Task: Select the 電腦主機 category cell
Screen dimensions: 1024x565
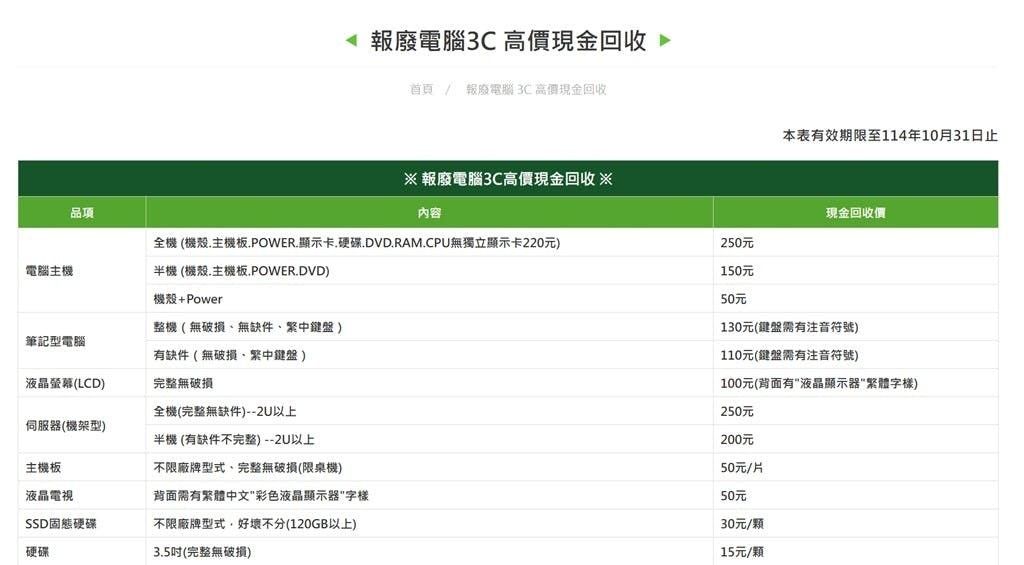Action: pos(49,271)
